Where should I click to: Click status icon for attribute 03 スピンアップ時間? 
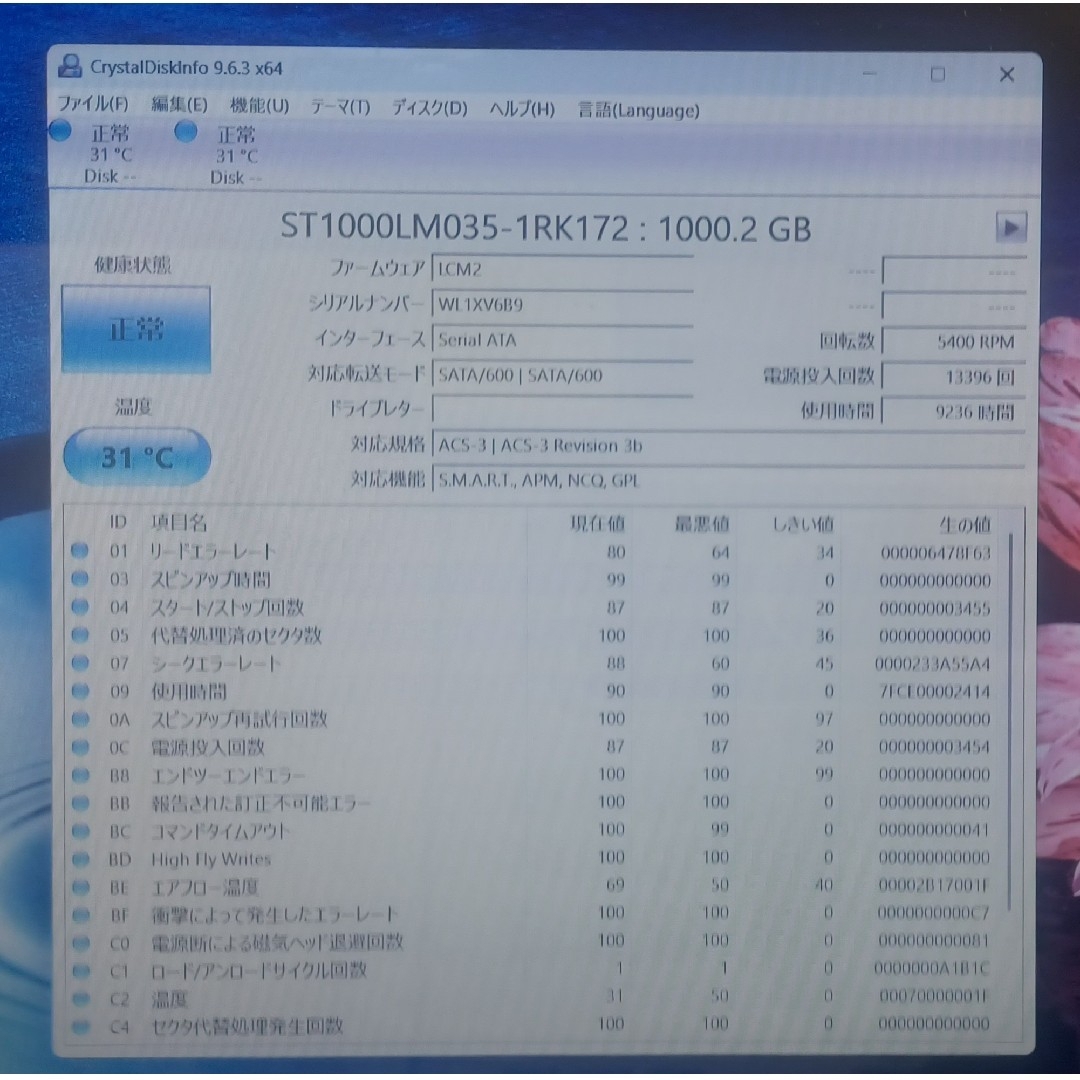(x=80, y=579)
